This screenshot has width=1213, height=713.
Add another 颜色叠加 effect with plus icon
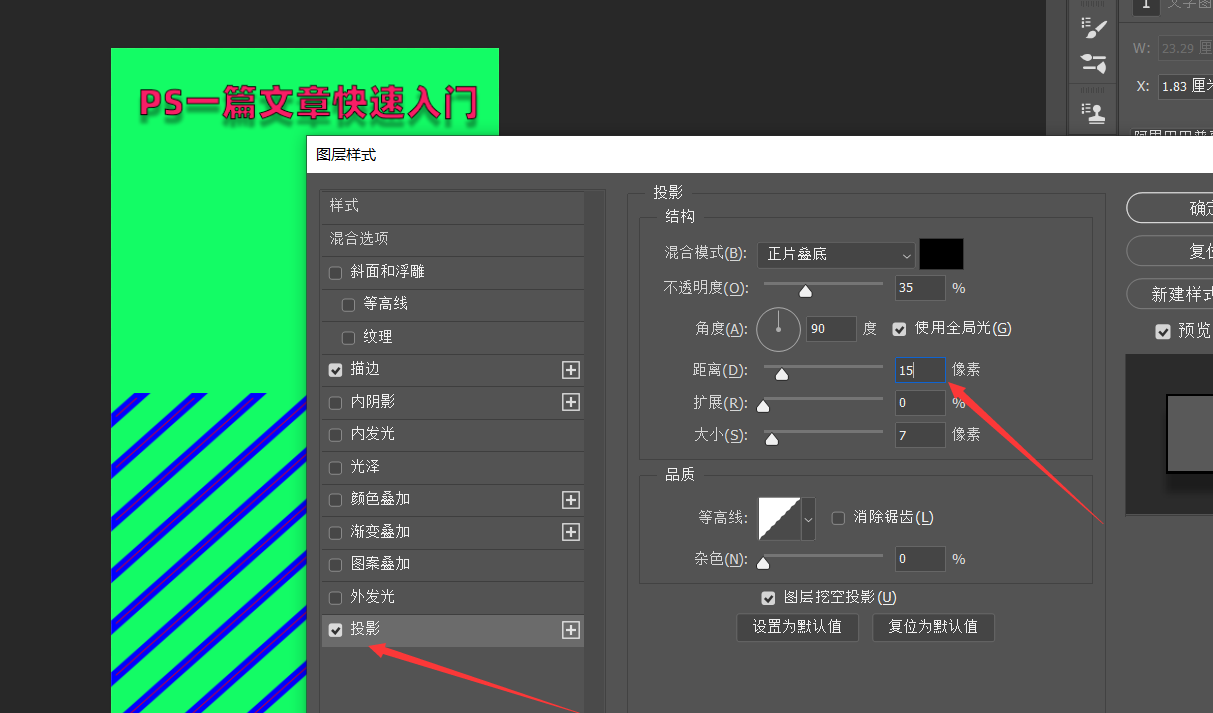[x=571, y=500]
